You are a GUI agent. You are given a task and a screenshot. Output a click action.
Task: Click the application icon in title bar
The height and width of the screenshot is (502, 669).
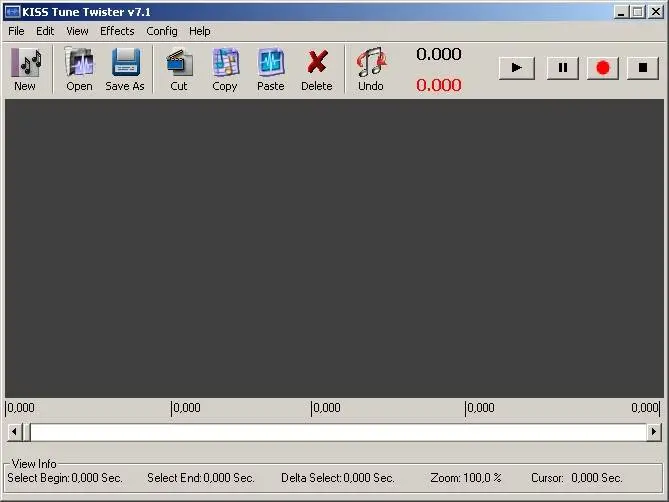point(12,12)
